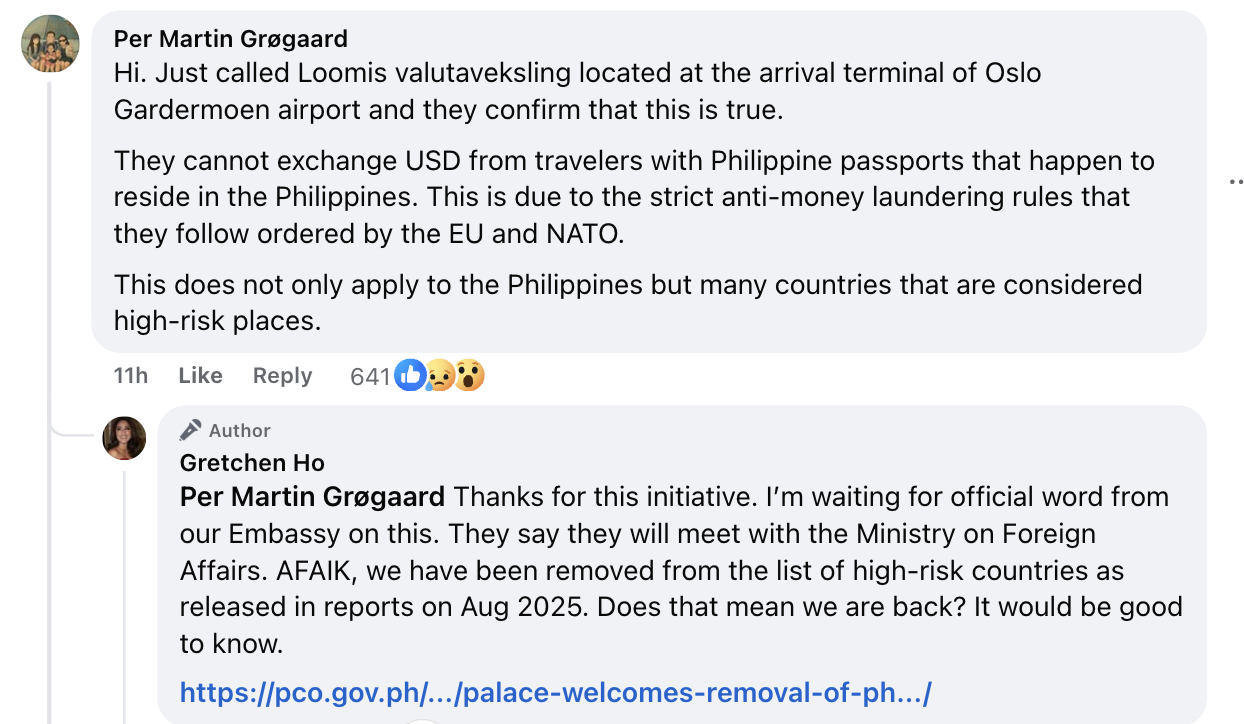Click Per Martin Grøgaard's name above his comment
The height and width of the screenshot is (724, 1244).
(231, 39)
